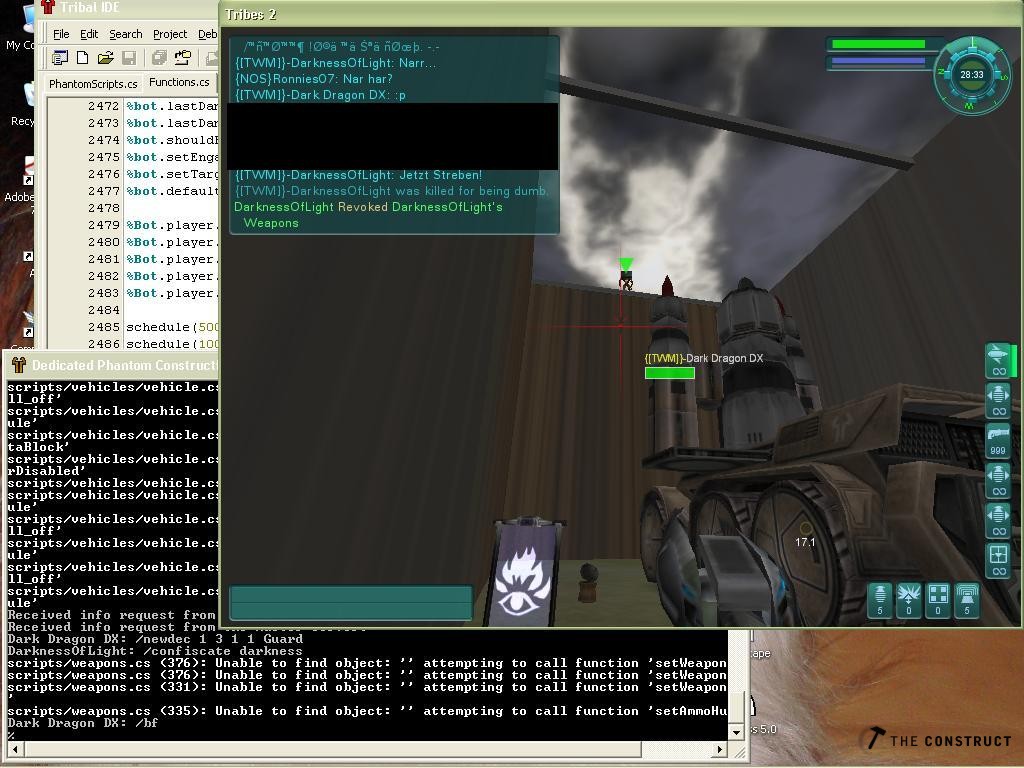Select the weapon slot showing 999 ammo
This screenshot has height=768, width=1024.
coord(998,441)
